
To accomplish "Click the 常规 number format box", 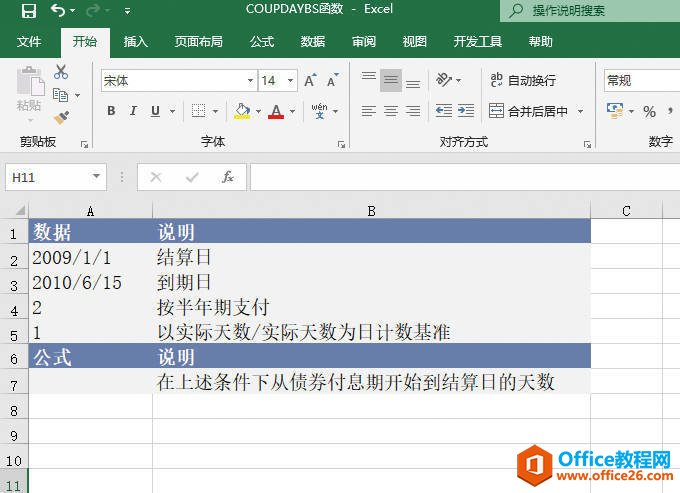I will 642,81.
